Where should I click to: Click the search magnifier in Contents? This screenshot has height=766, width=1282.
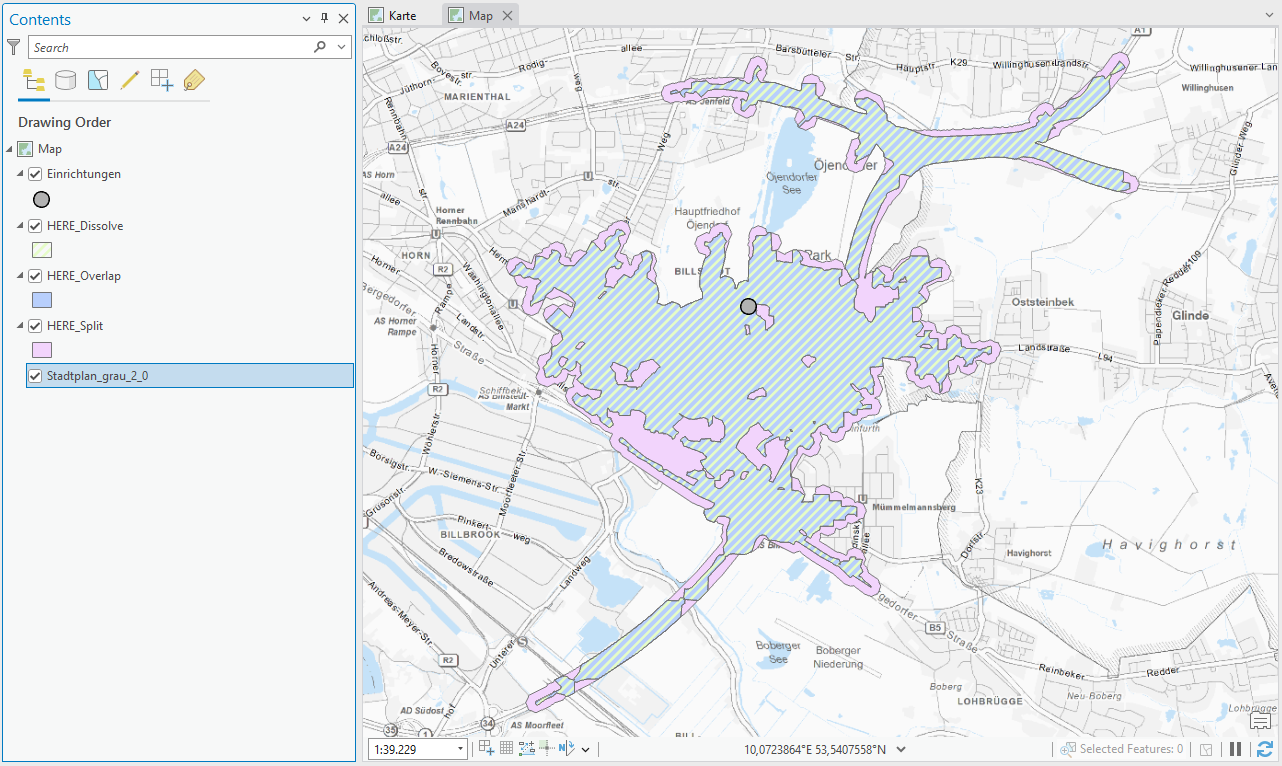(x=320, y=47)
